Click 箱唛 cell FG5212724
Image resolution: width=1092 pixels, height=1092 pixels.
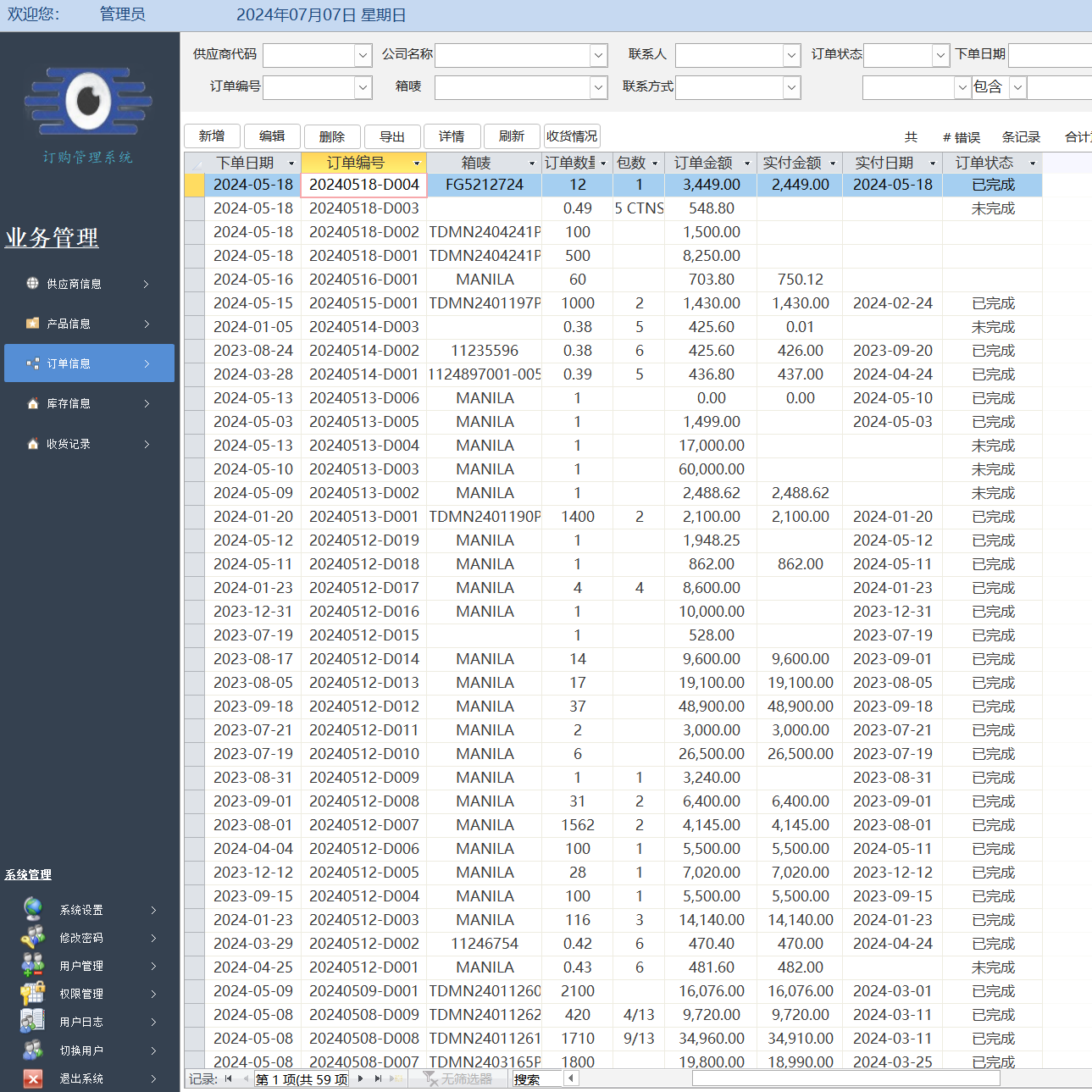485,185
